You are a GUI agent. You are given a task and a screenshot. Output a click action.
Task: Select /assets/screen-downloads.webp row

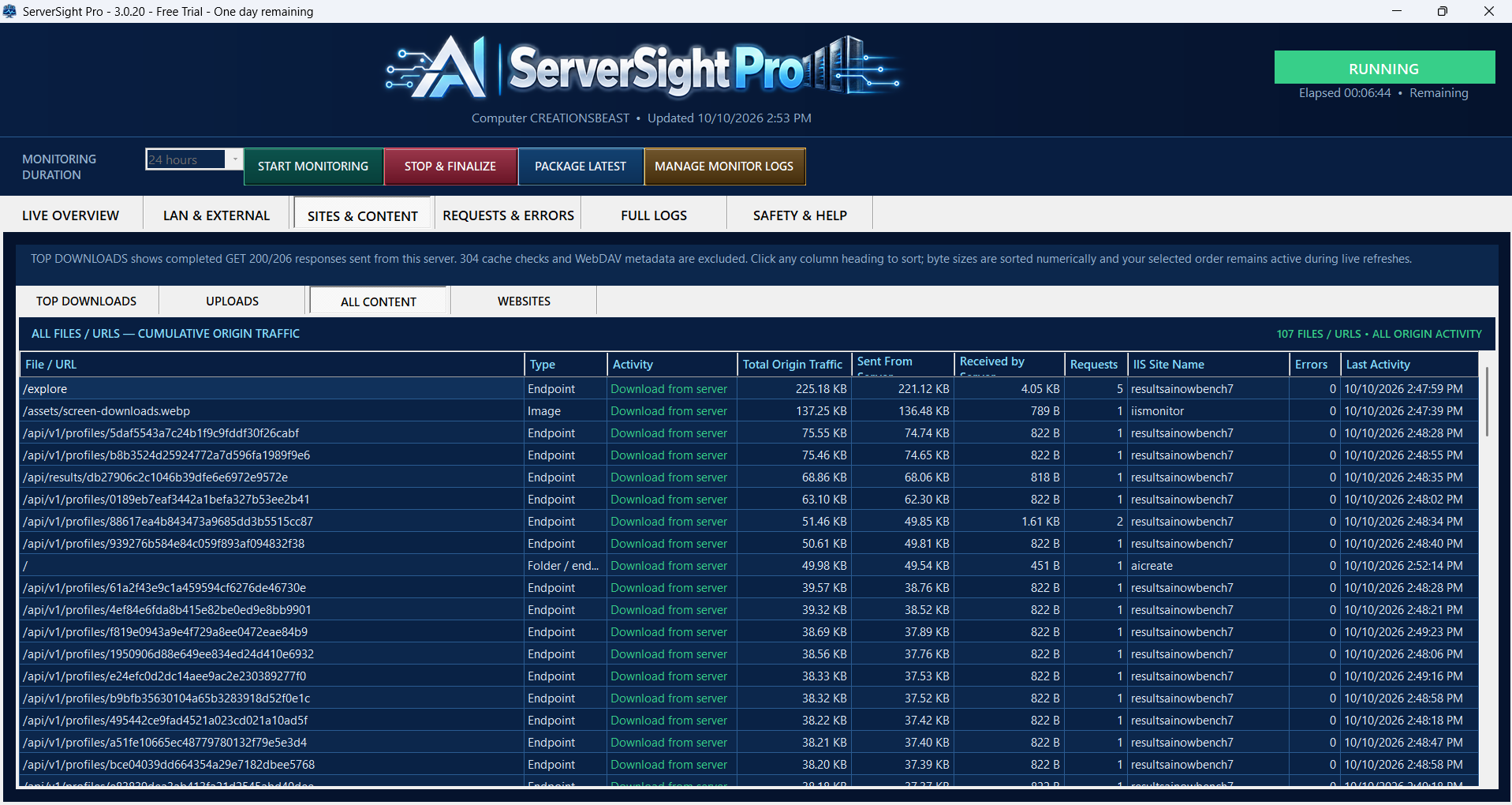(x=749, y=411)
